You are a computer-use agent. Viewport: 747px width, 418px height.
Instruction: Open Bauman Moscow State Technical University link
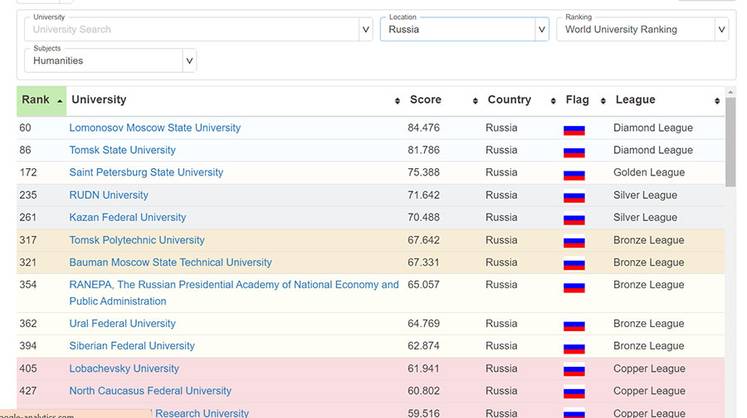171,263
